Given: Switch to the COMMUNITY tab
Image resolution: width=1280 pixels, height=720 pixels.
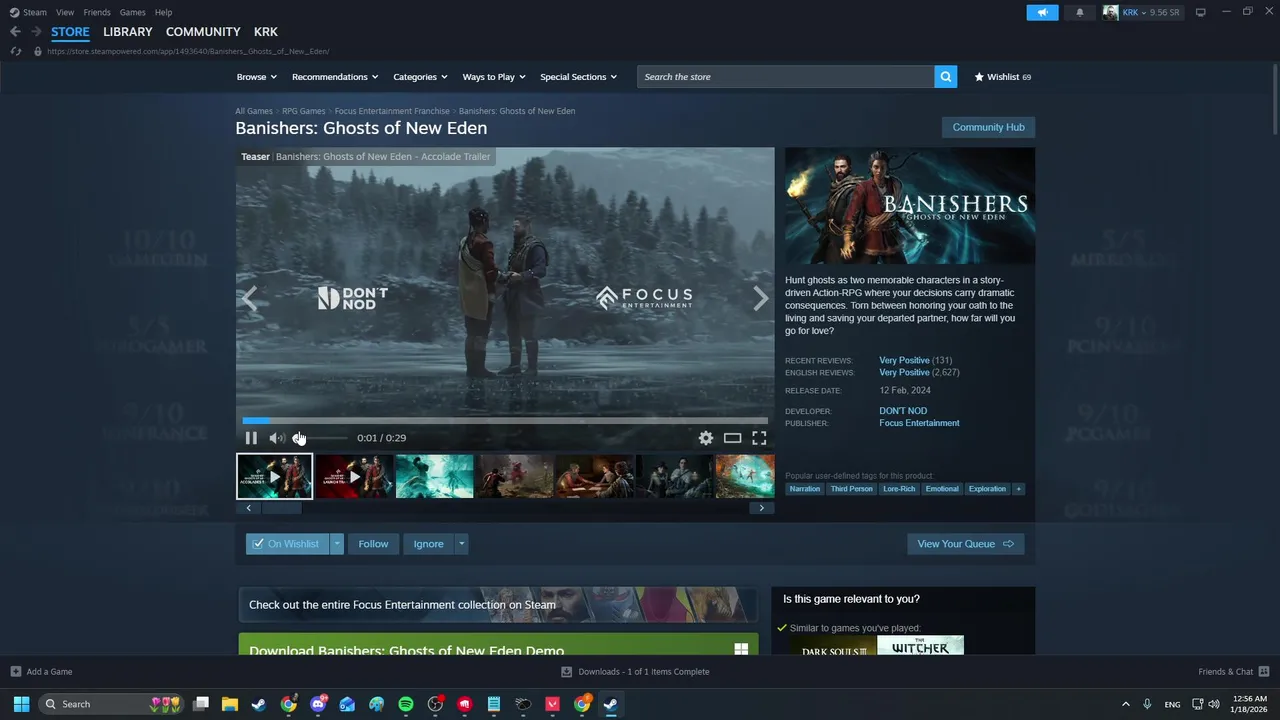Looking at the screenshot, I should (x=203, y=32).
